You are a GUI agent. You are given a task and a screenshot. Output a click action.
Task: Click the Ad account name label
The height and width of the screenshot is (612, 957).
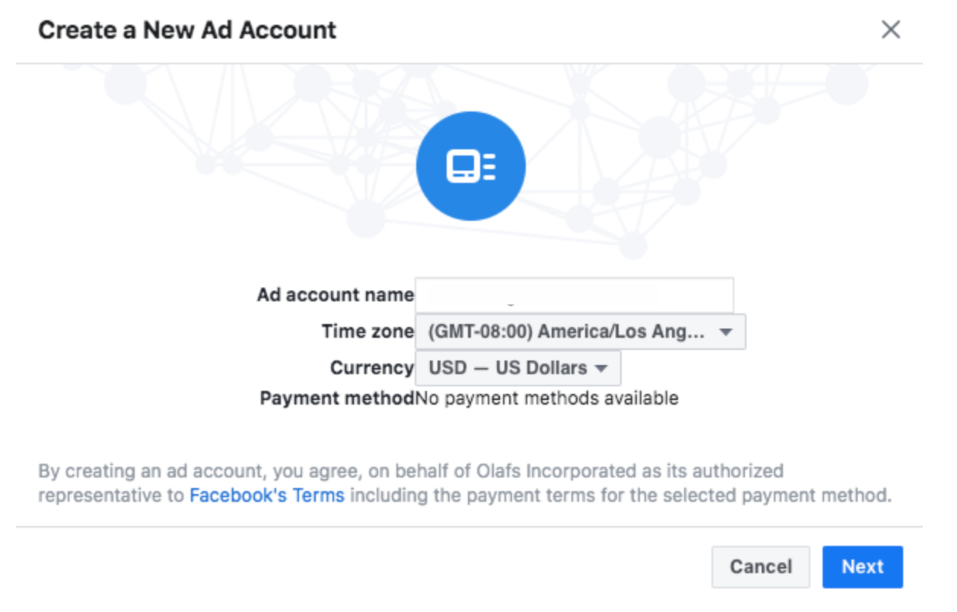click(335, 295)
